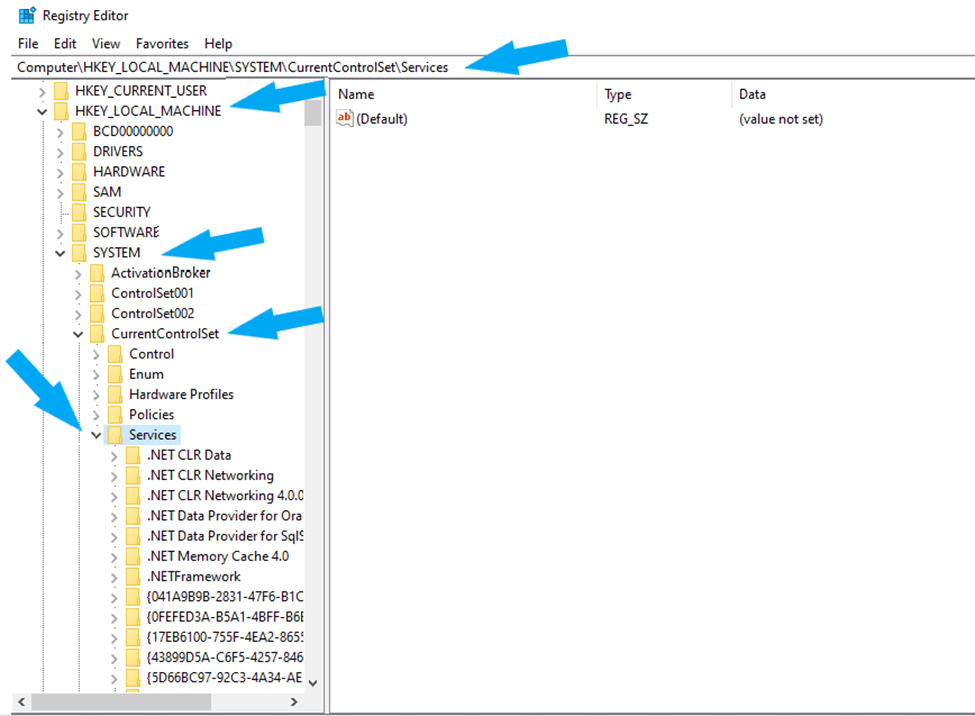975x716 pixels.
Task: Click the ControlSet002 folder icon
Action: pos(97,313)
